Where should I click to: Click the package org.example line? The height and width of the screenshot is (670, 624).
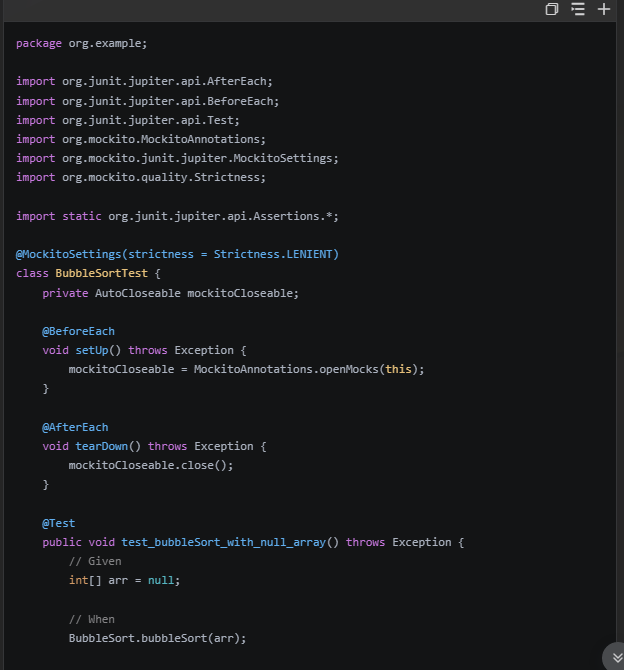point(81,43)
